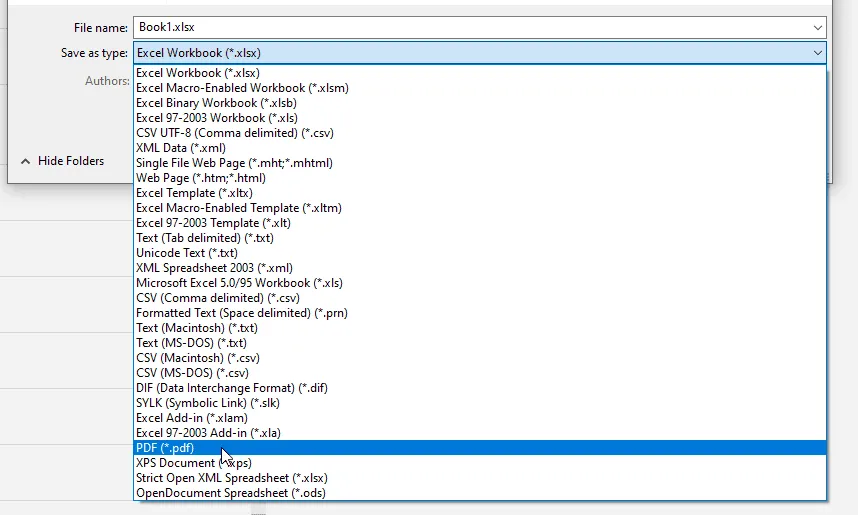Select Text (Macintosh) (*.txt)

[479, 328]
